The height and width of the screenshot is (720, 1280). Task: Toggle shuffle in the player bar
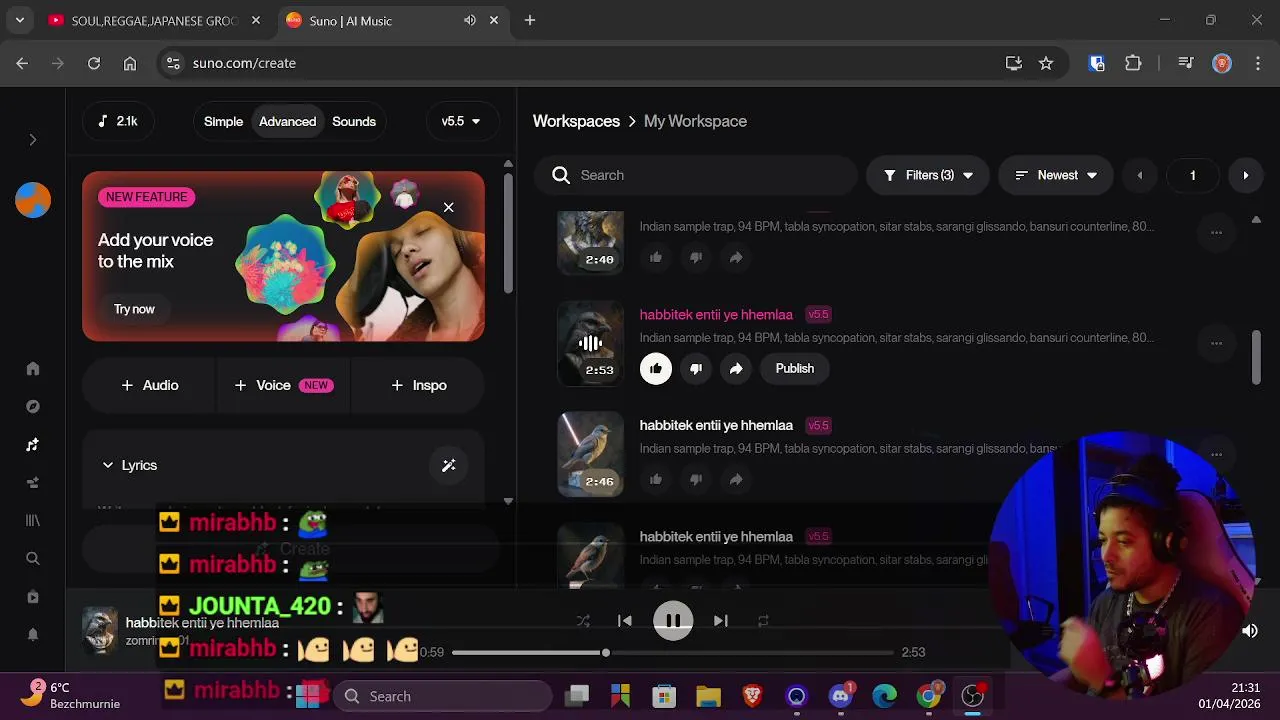point(583,621)
